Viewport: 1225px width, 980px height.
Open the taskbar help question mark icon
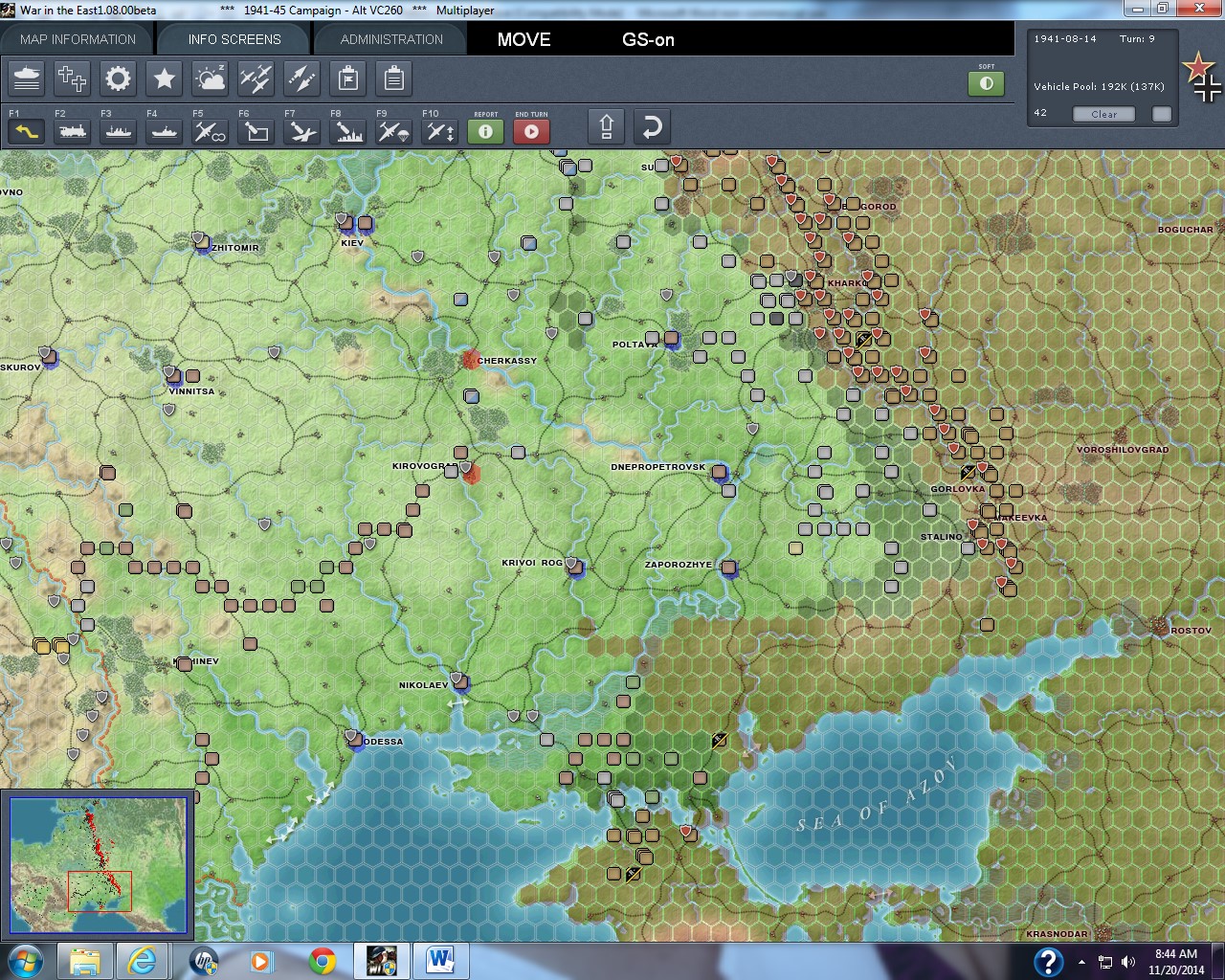(x=1048, y=962)
